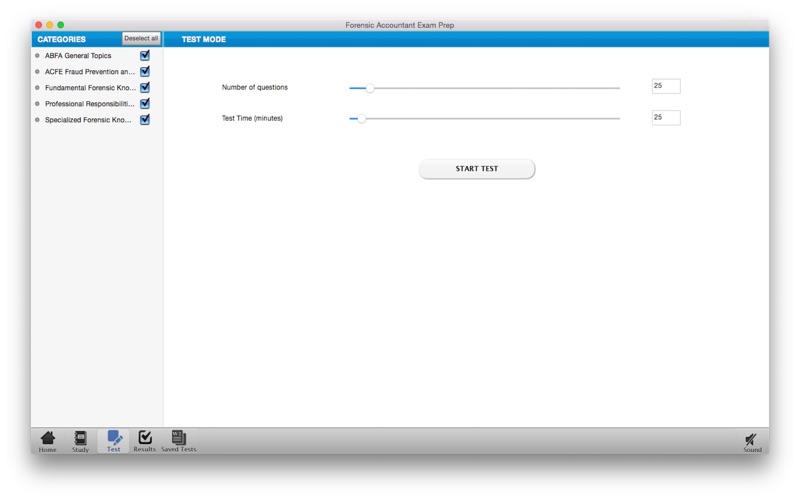This screenshot has width=800, height=500.
Task: Toggle the Sound mute icon
Action: point(752,442)
